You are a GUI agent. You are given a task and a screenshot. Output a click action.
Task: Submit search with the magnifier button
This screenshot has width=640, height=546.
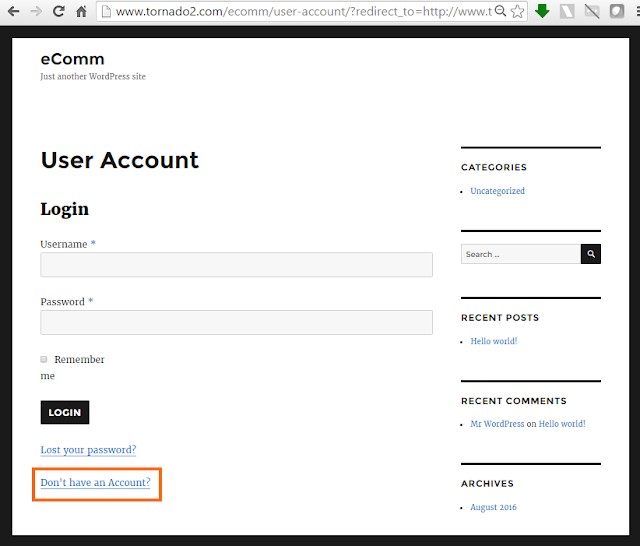point(591,254)
